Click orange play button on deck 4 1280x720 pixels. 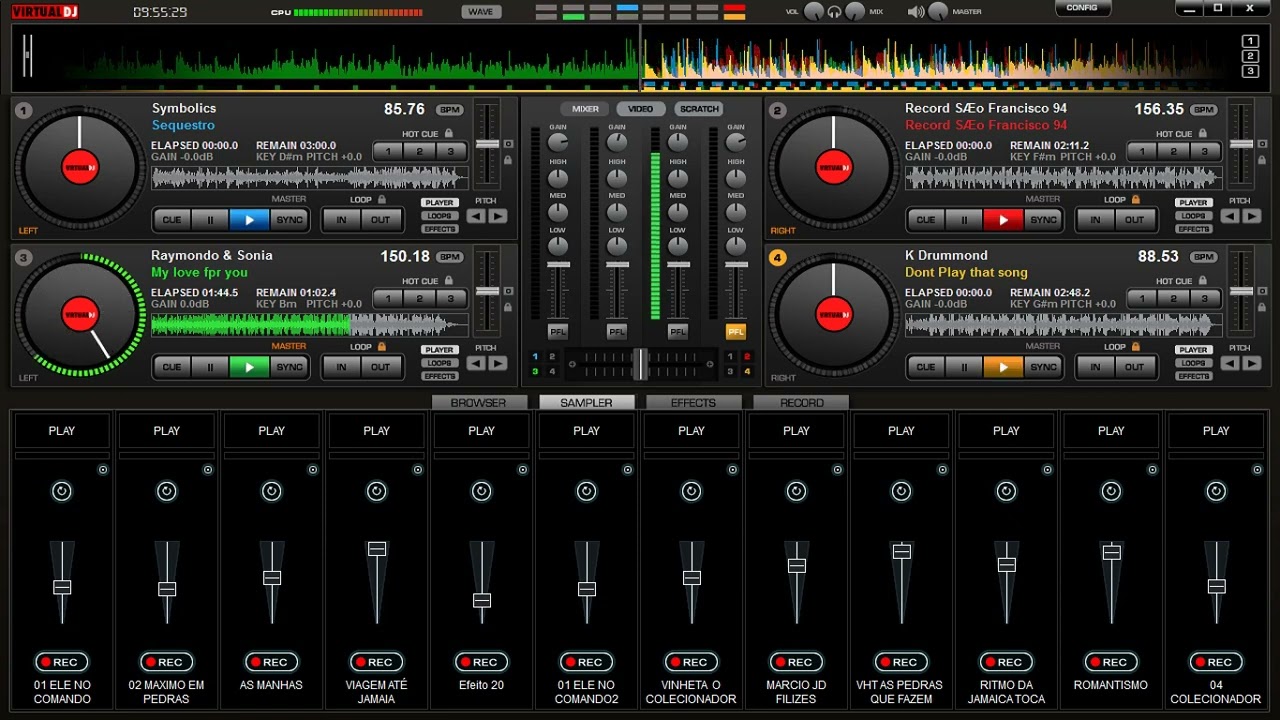[x=1003, y=367]
